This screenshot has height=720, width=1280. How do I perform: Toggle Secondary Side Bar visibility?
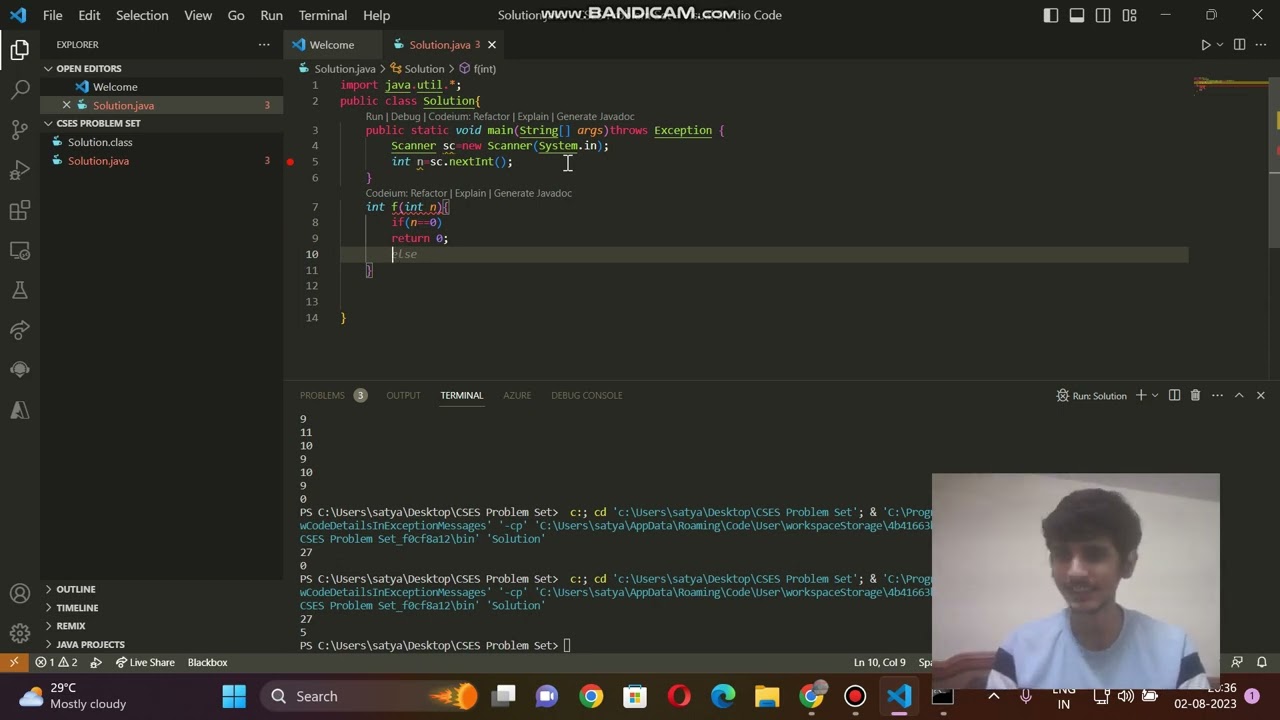[1103, 15]
